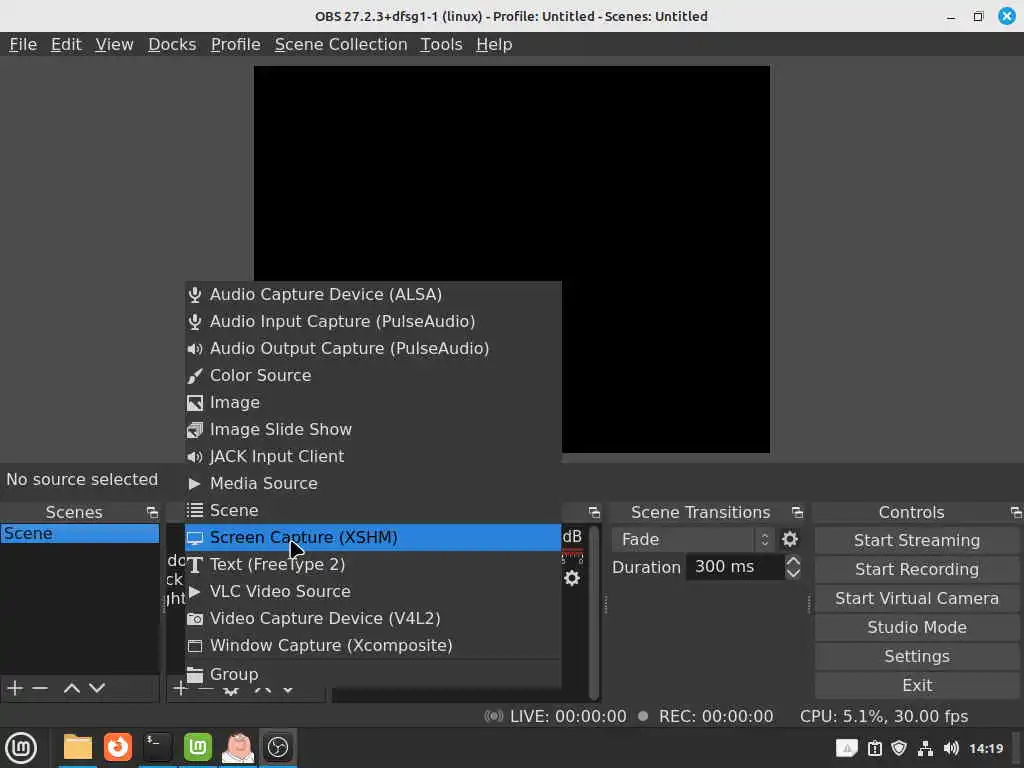
Task: Add a new scene with plus
Action: click(14, 688)
